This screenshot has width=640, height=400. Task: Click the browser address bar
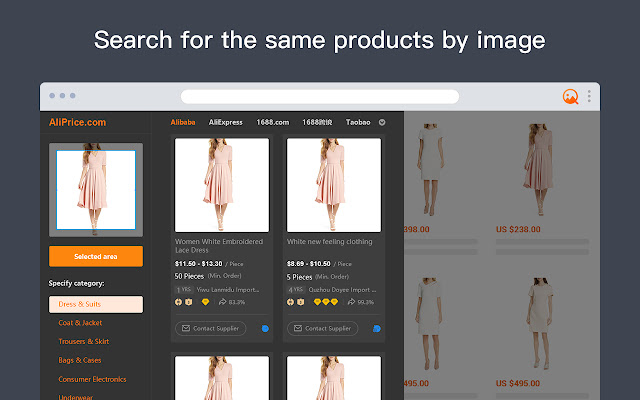click(320, 97)
